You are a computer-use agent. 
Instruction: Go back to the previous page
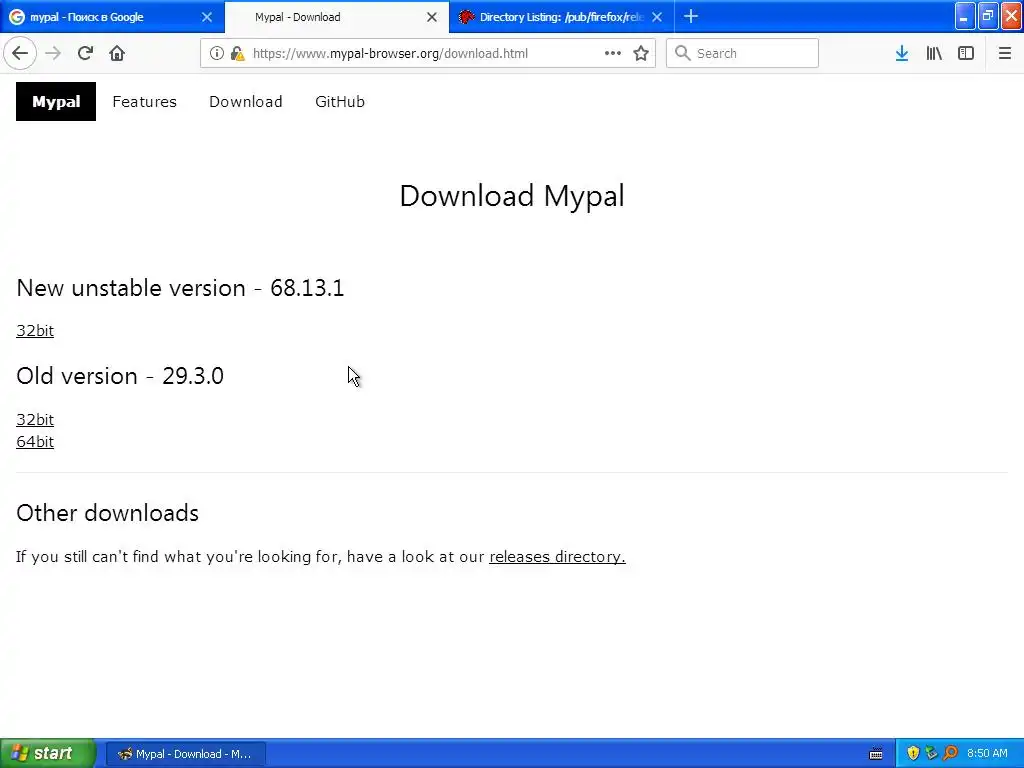20,53
